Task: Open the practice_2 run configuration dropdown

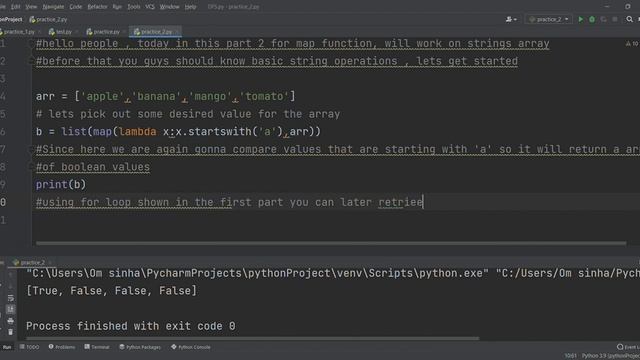Action: point(549,19)
